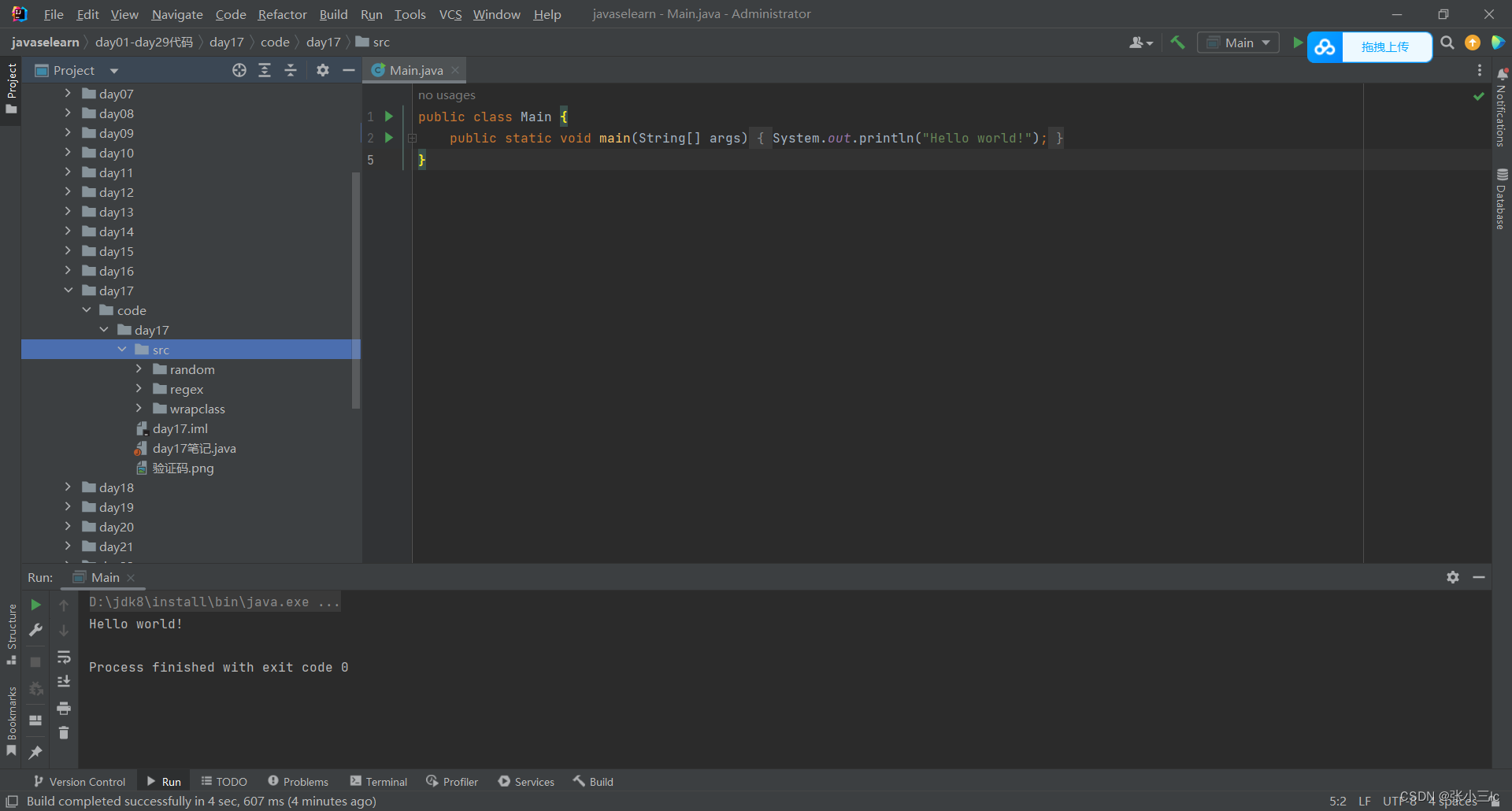Toggle scroll to end of console
The height and width of the screenshot is (811, 1512).
tap(64, 682)
